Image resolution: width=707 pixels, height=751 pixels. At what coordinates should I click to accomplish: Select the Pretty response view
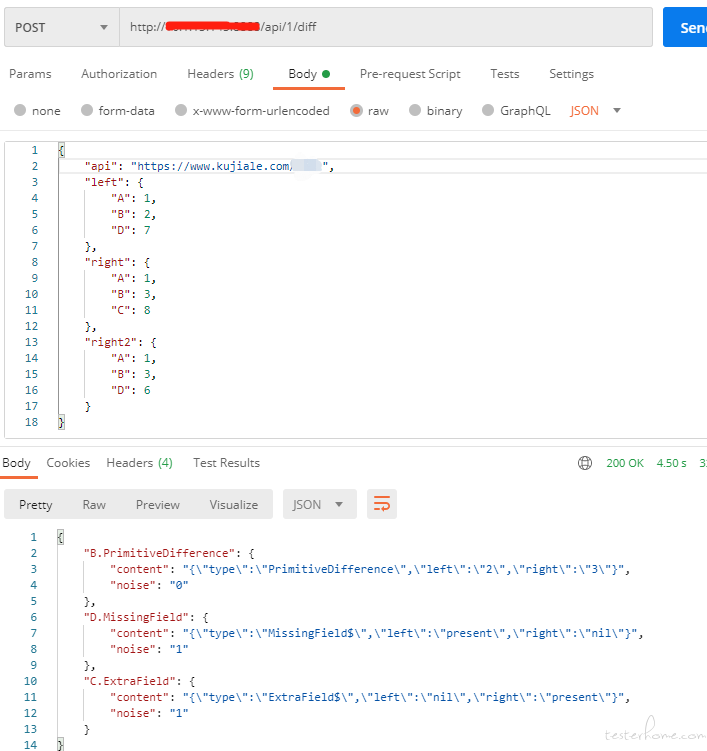click(x=36, y=504)
